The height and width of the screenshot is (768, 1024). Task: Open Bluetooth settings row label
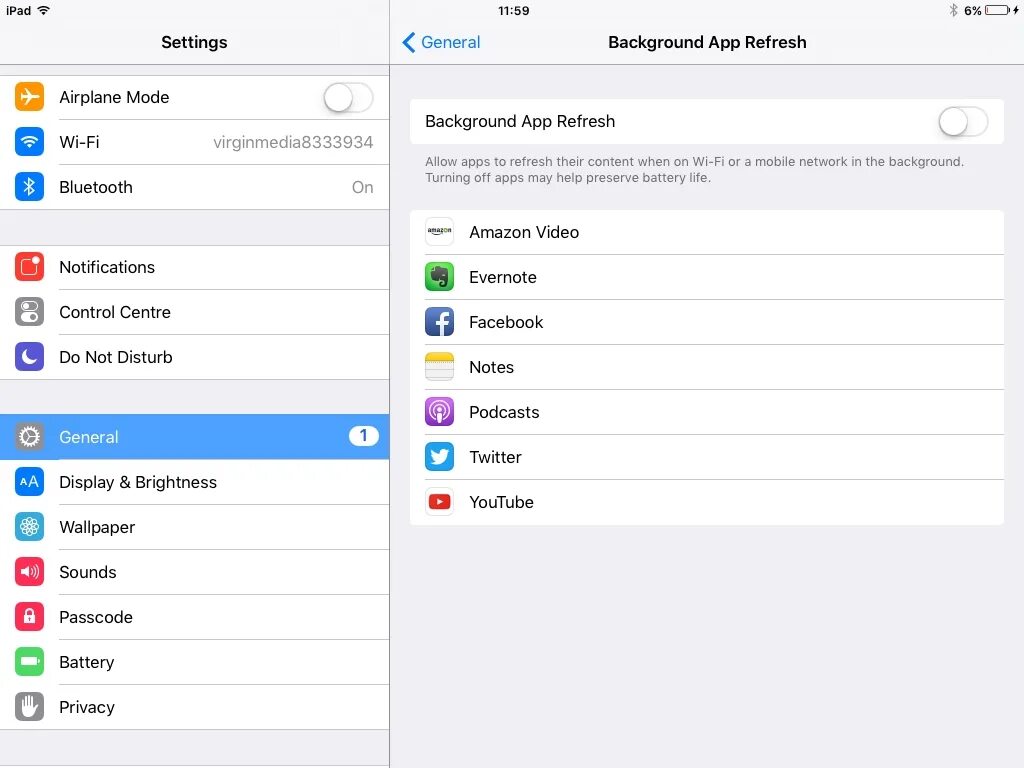click(x=96, y=187)
